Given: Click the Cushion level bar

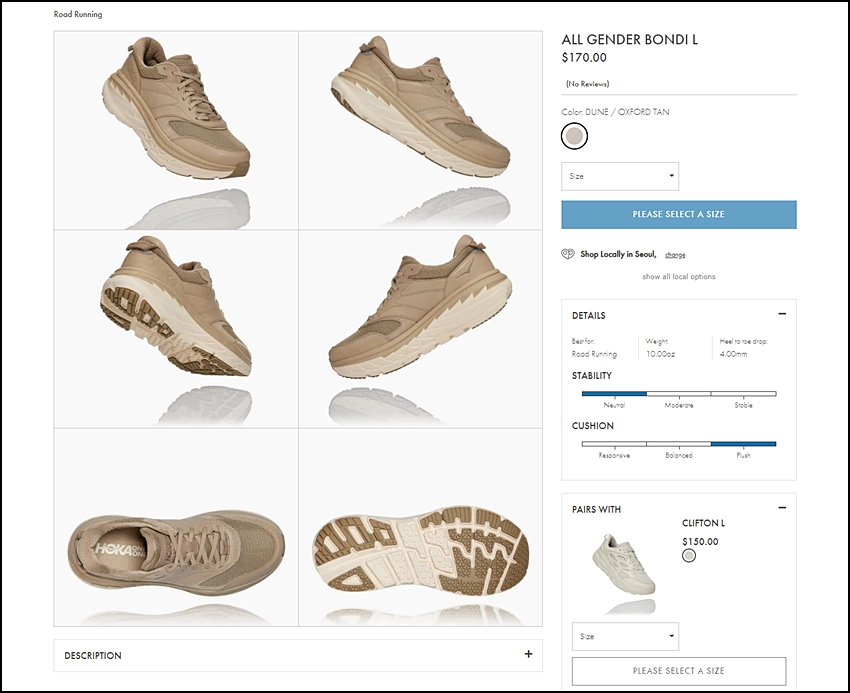Looking at the screenshot, I should tap(678, 443).
